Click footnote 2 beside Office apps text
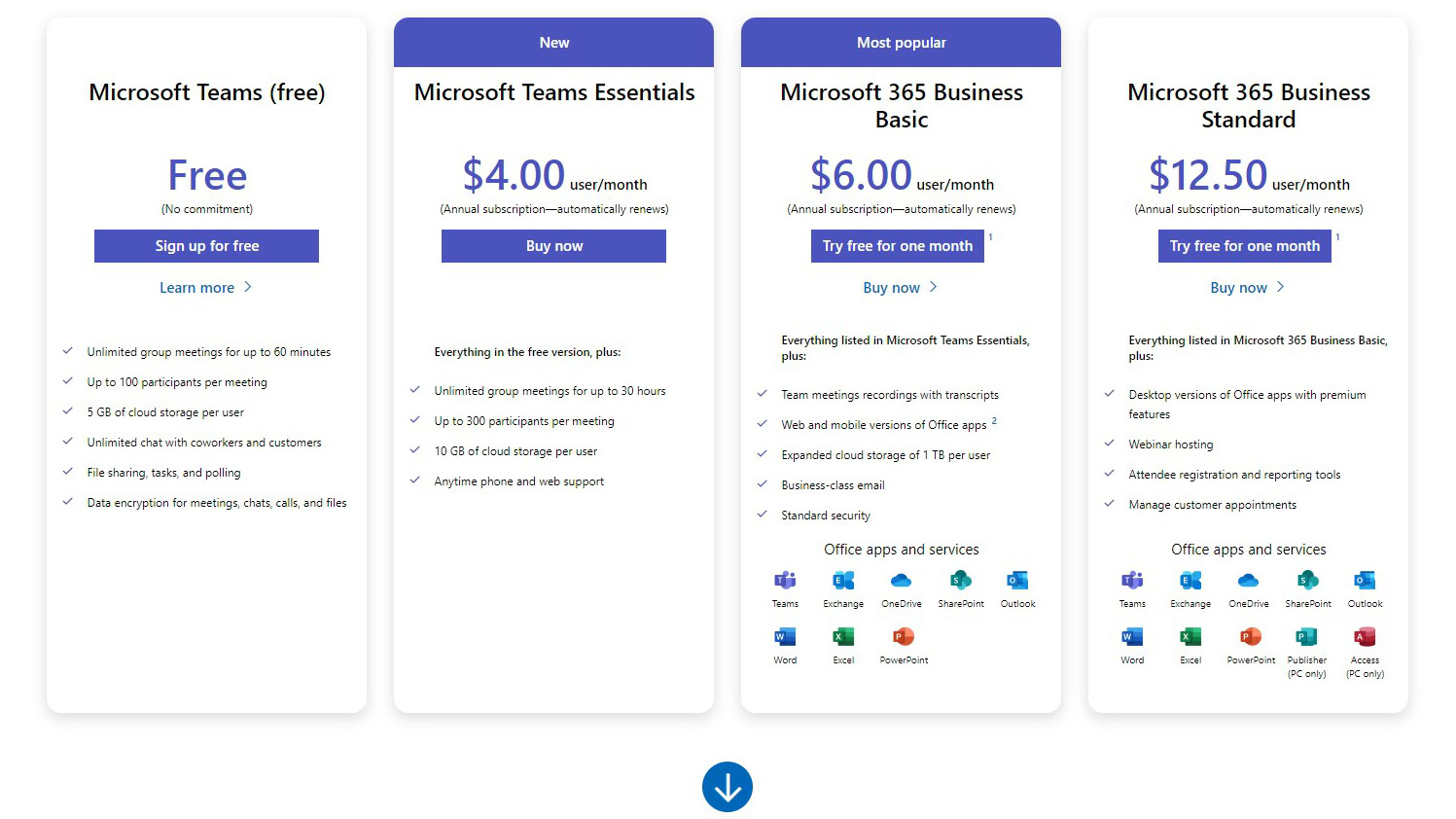The image size is (1456, 819). pos(994,421)
